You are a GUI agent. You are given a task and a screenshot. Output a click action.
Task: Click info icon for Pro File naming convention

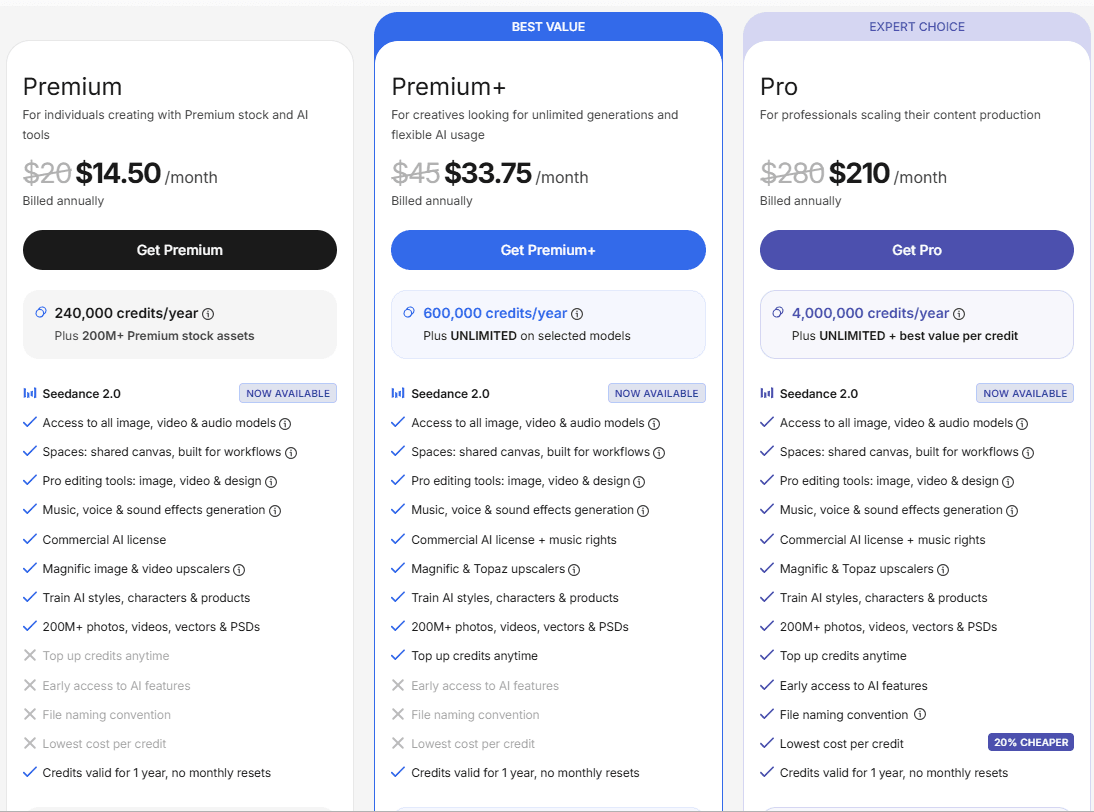920,715
